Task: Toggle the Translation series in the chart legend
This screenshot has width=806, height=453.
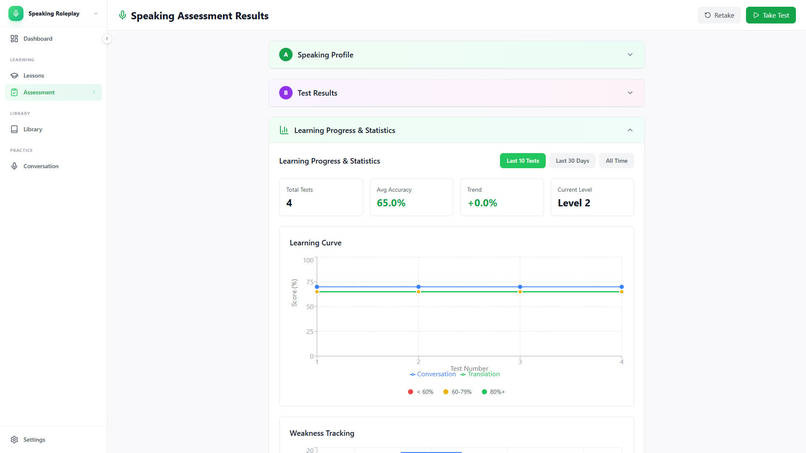Action: (x=480, y=374)
